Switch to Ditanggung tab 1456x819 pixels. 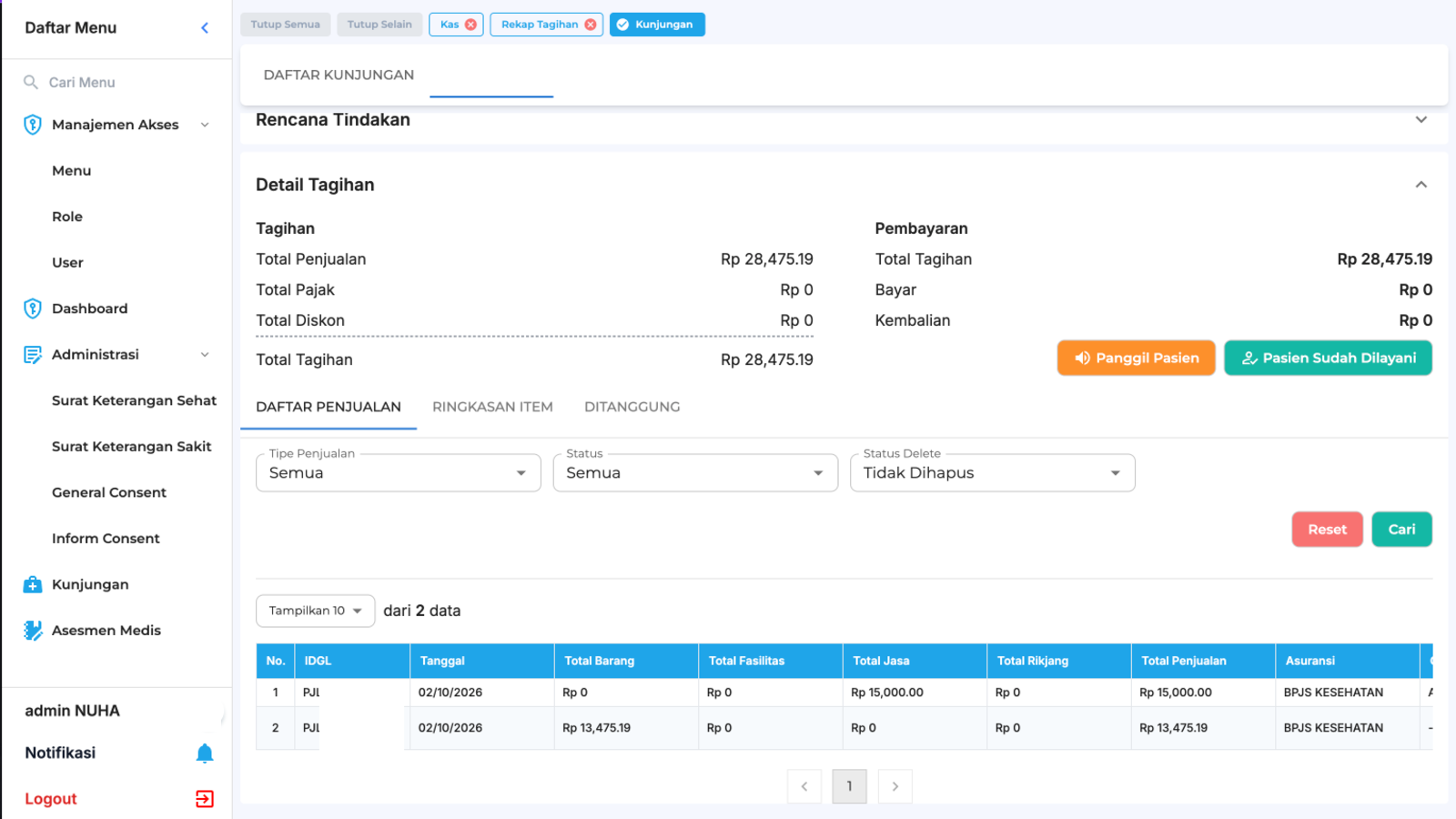[x=632, y=407]
